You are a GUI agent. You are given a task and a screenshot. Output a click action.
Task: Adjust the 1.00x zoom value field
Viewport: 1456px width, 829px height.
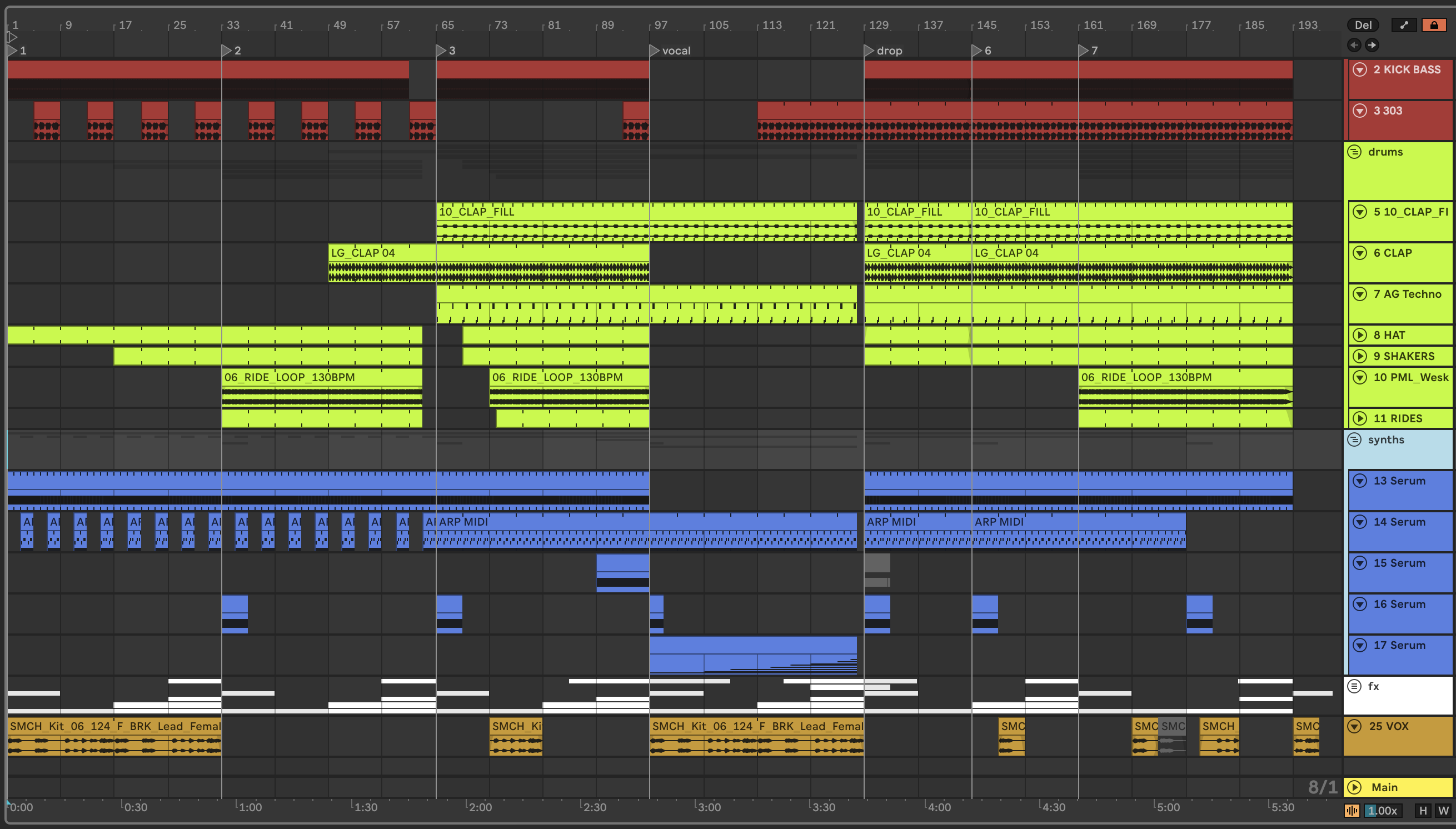[1382, 810]
